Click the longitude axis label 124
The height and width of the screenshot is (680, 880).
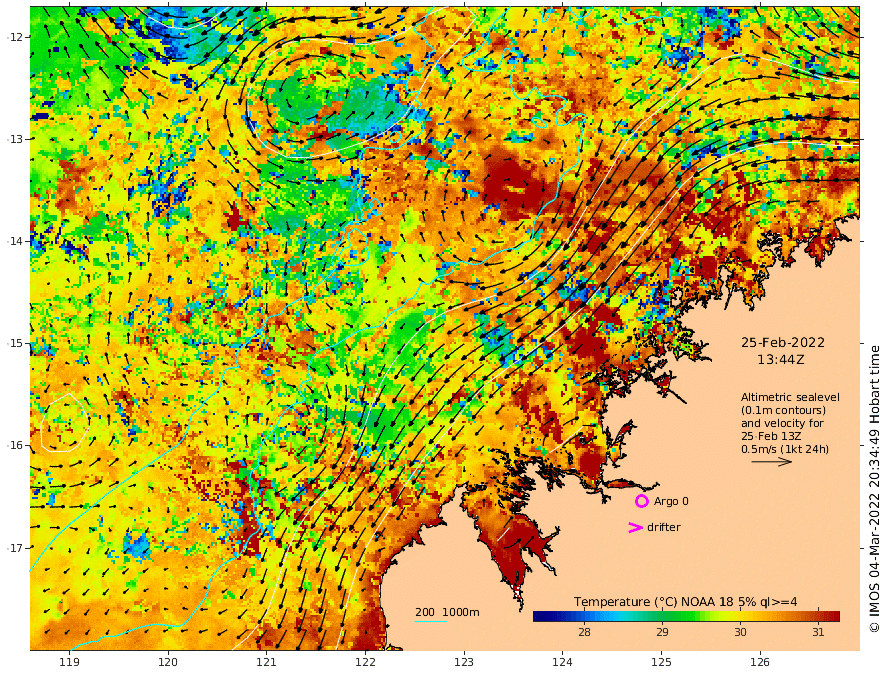tap(562, 662)
